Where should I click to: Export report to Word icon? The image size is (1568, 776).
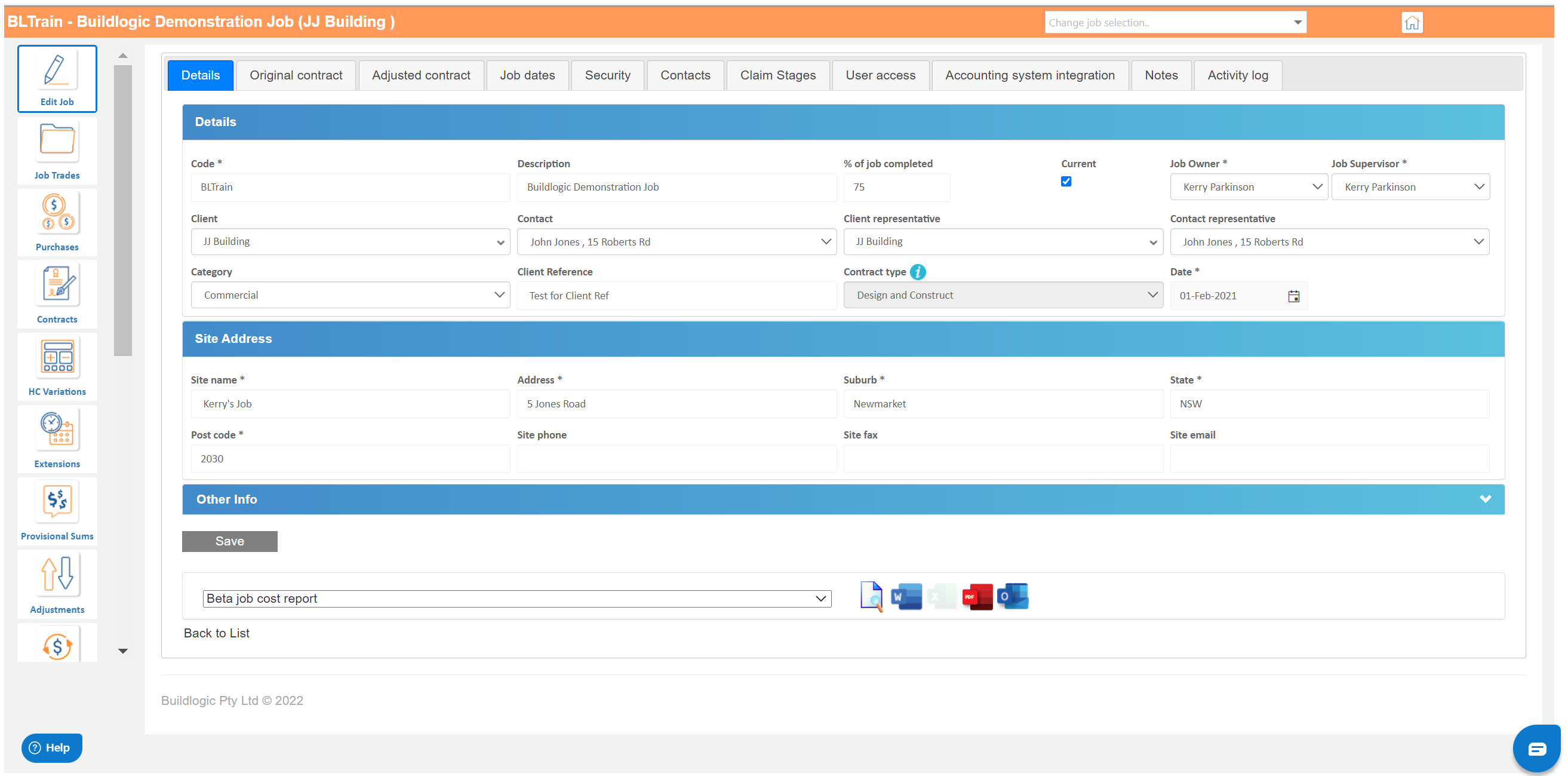(x=905, y=597)
